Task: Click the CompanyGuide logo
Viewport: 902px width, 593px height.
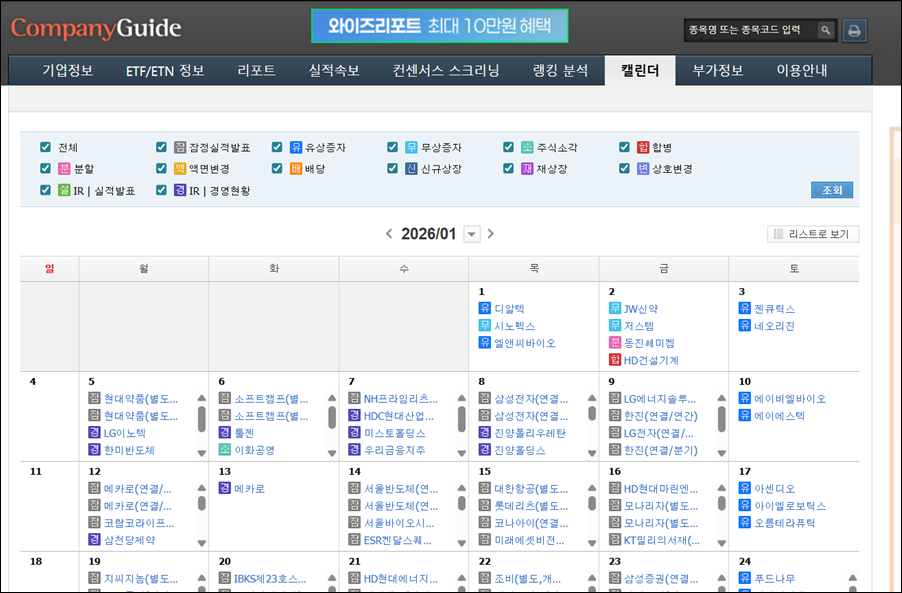Action: coord(96,28)
